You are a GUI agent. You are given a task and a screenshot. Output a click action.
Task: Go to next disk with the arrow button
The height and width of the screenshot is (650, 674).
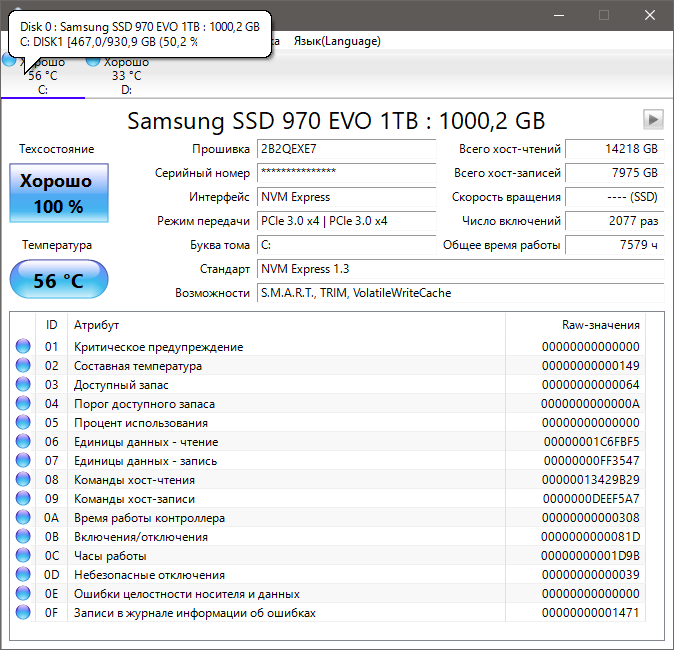coord(653,120)
